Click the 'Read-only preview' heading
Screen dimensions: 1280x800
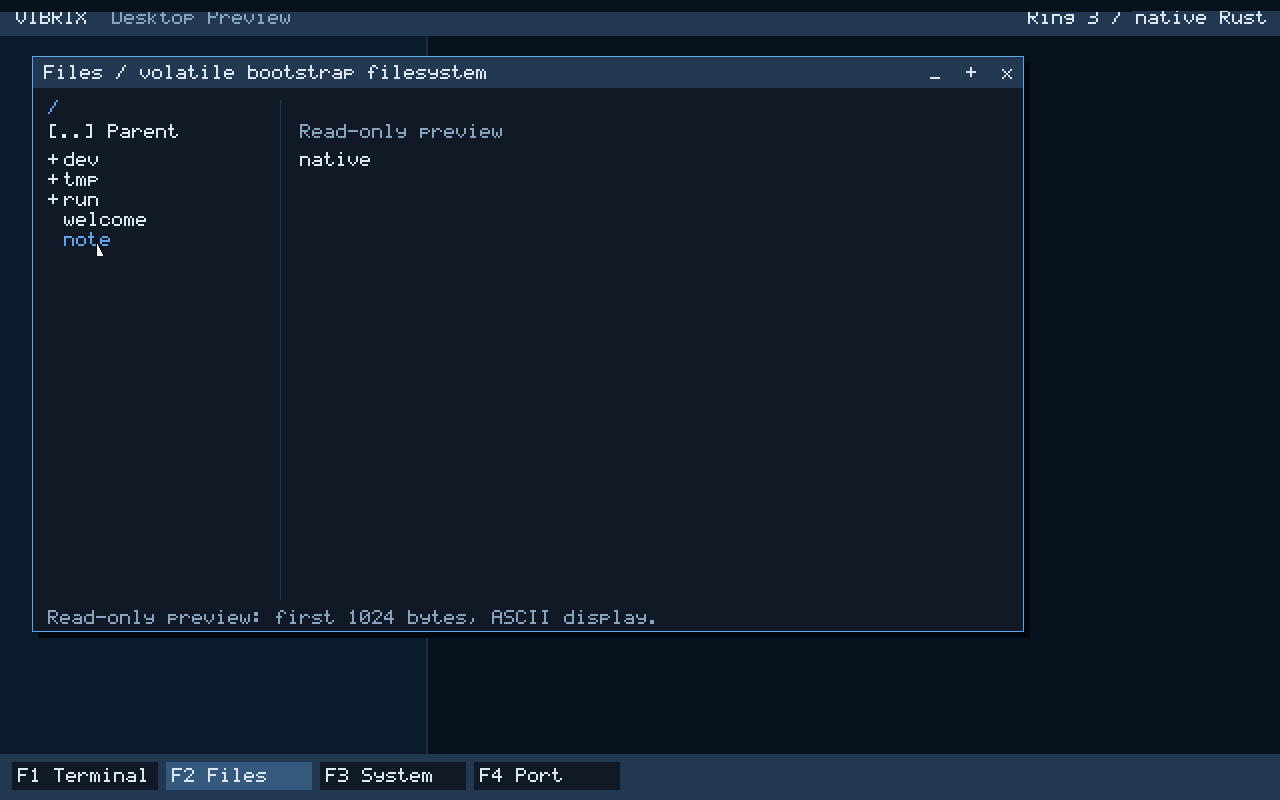[x=401, y=131]
